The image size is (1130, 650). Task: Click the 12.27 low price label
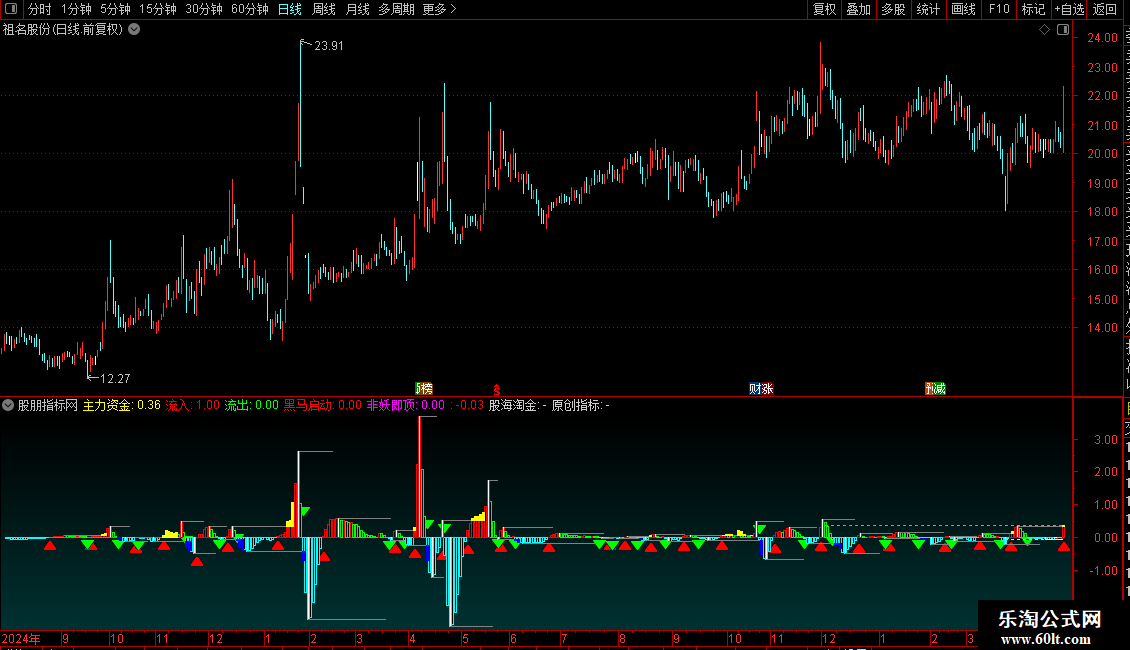[x=115, y=378]
